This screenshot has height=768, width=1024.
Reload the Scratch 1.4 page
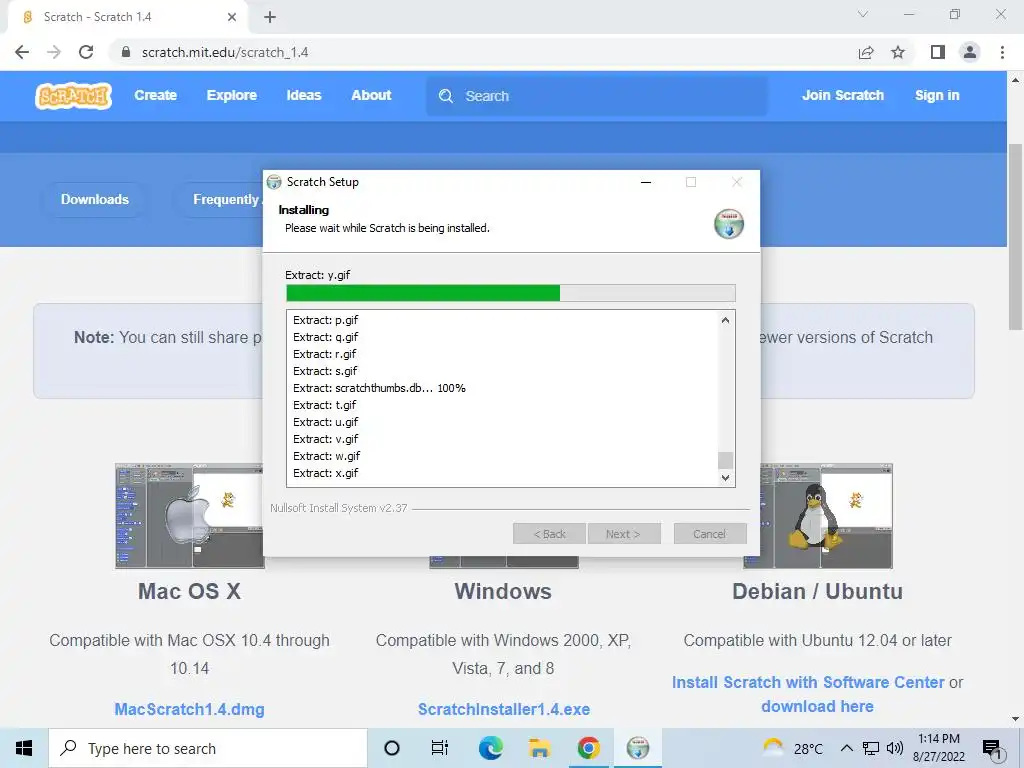(x=86, y=52)
